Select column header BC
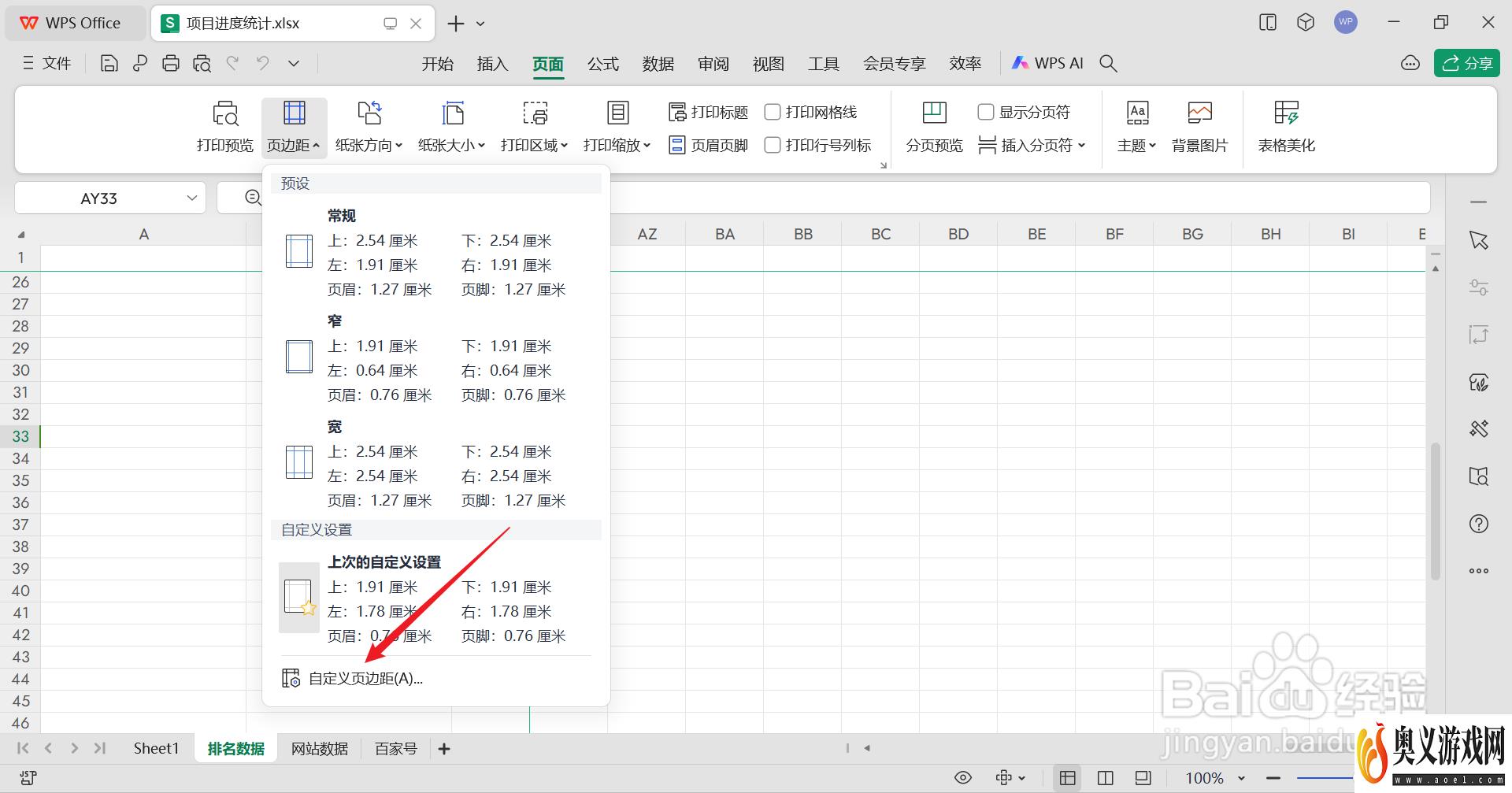Screen dimensions: 1512x793 pos(880,234)
